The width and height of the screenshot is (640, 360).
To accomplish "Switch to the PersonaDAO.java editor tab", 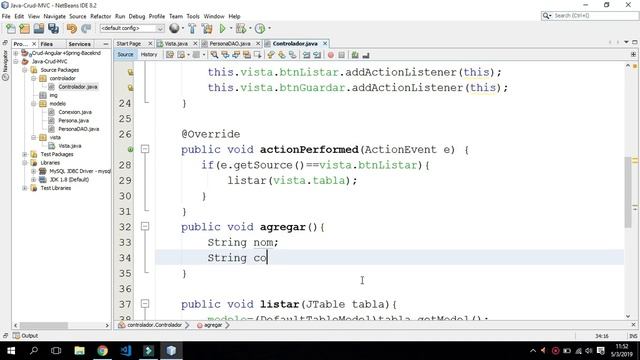I will [230, 43].
